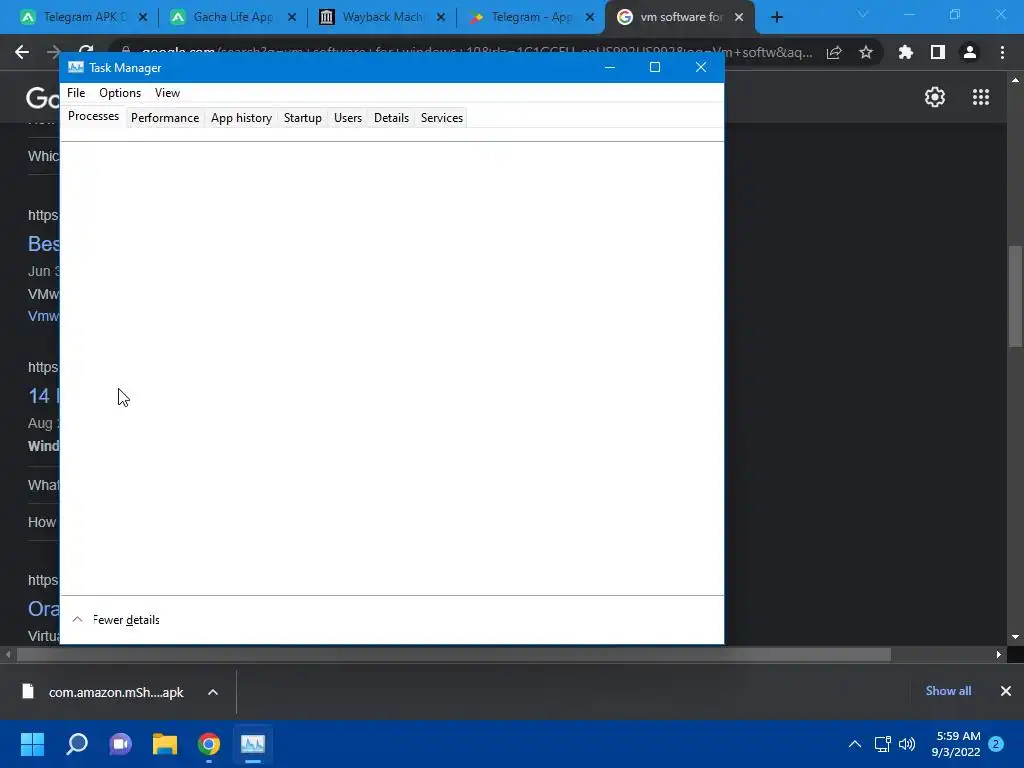1024x768 pixels.
Task: Switch to the App history tab
Action: pos(241,118)
